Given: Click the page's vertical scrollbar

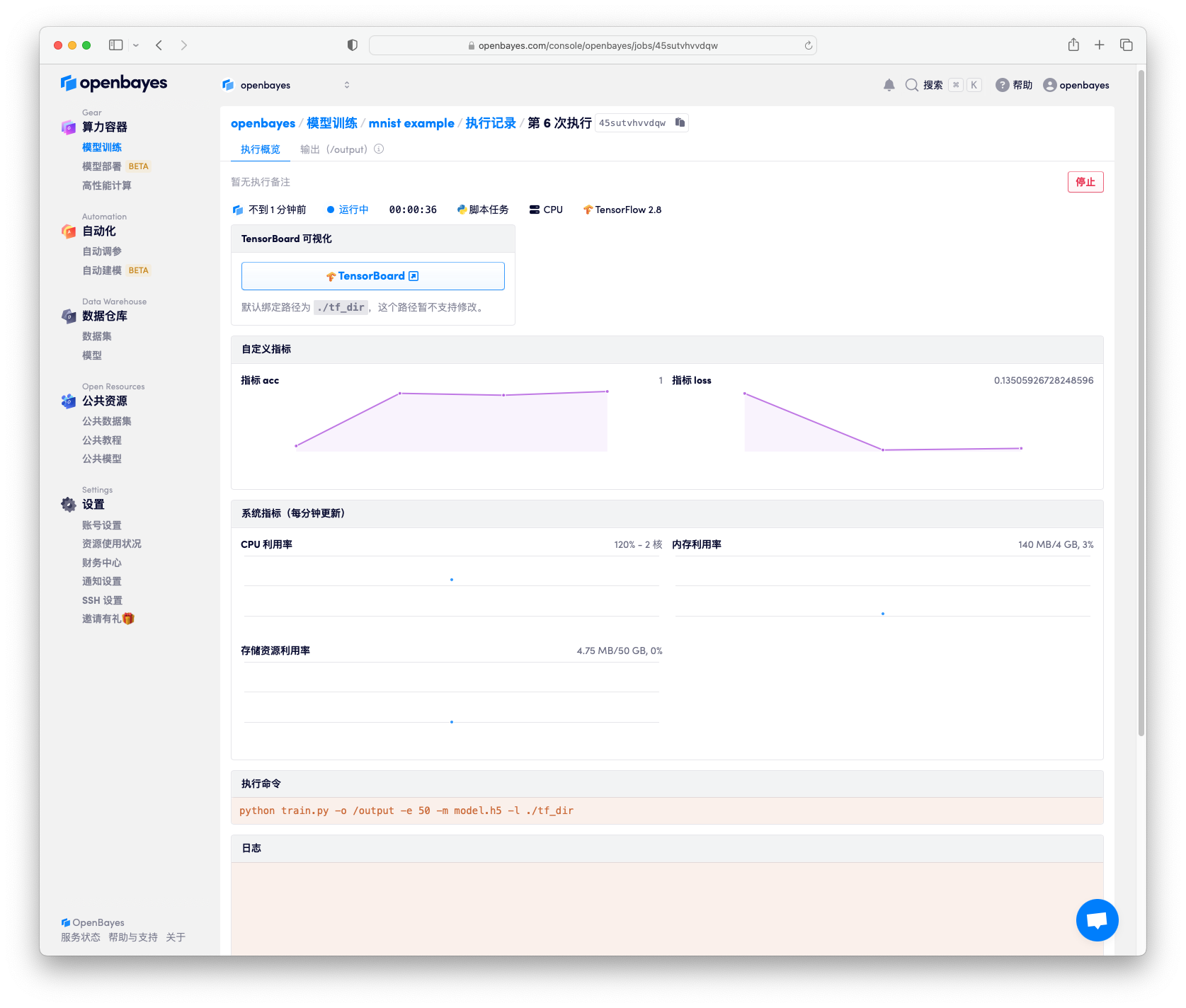Looking at the screenshot, I should [1141, 403].
